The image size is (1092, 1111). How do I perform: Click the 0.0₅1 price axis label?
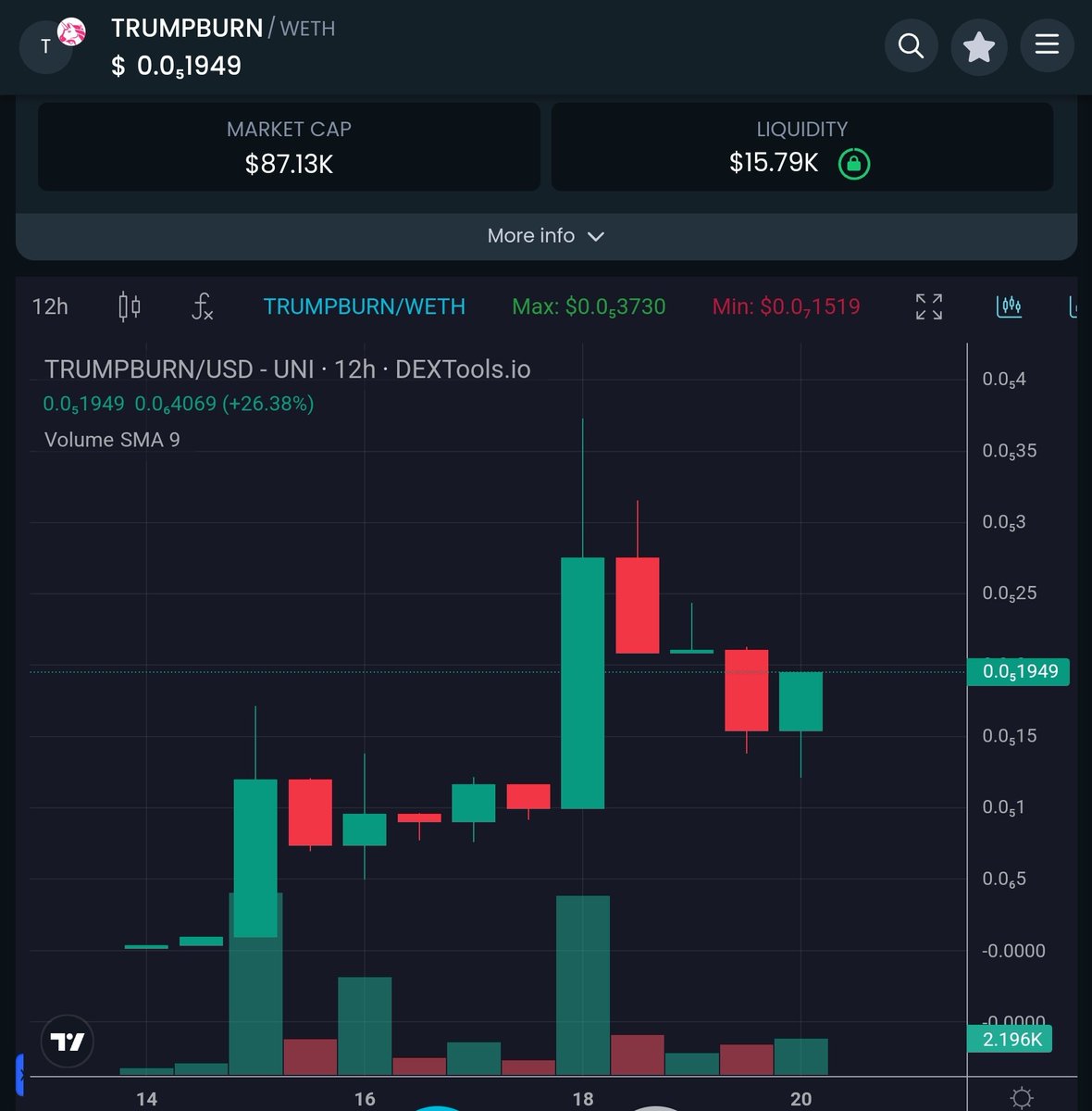coord(1003,807)
